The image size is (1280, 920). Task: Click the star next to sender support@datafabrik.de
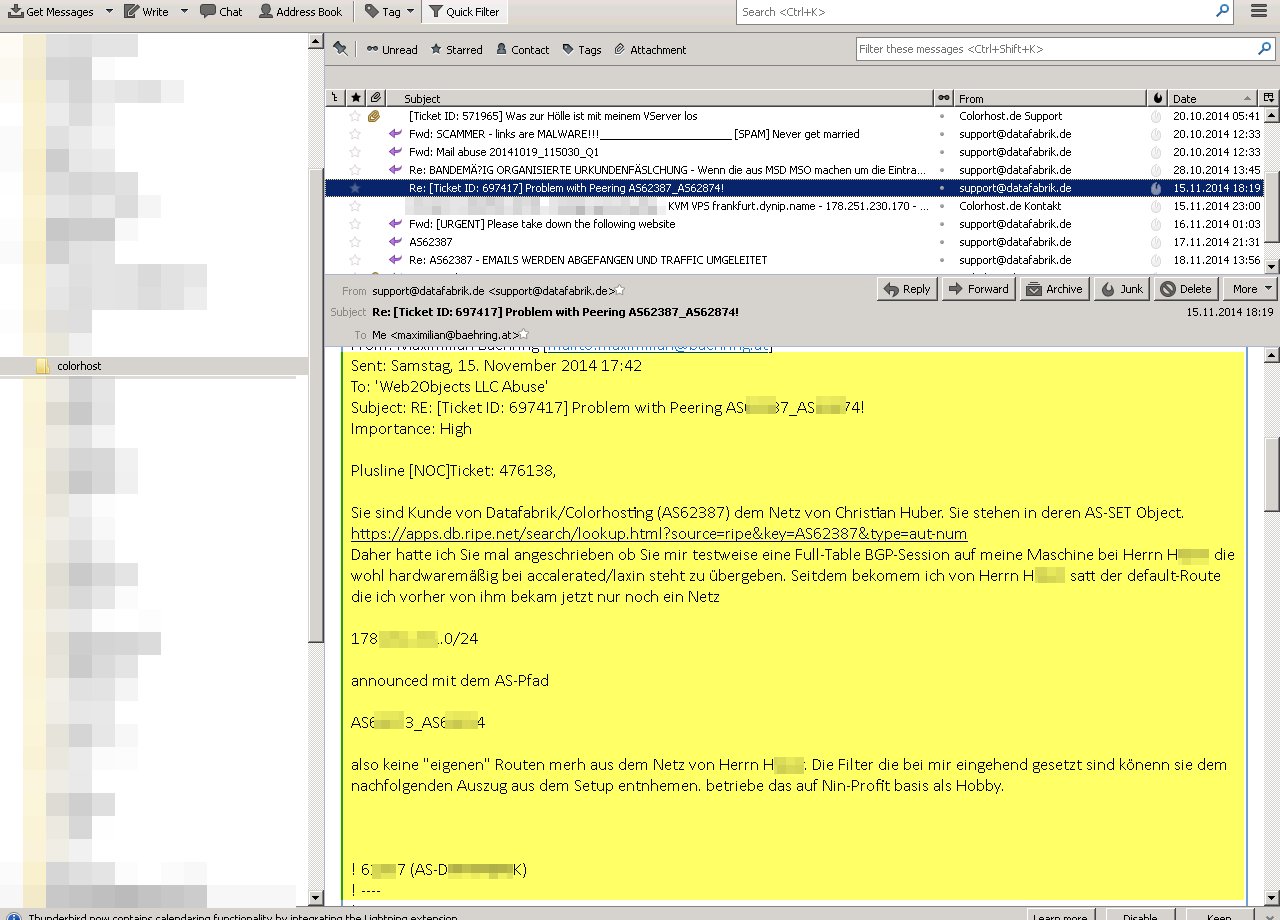(x=620, y=291)
